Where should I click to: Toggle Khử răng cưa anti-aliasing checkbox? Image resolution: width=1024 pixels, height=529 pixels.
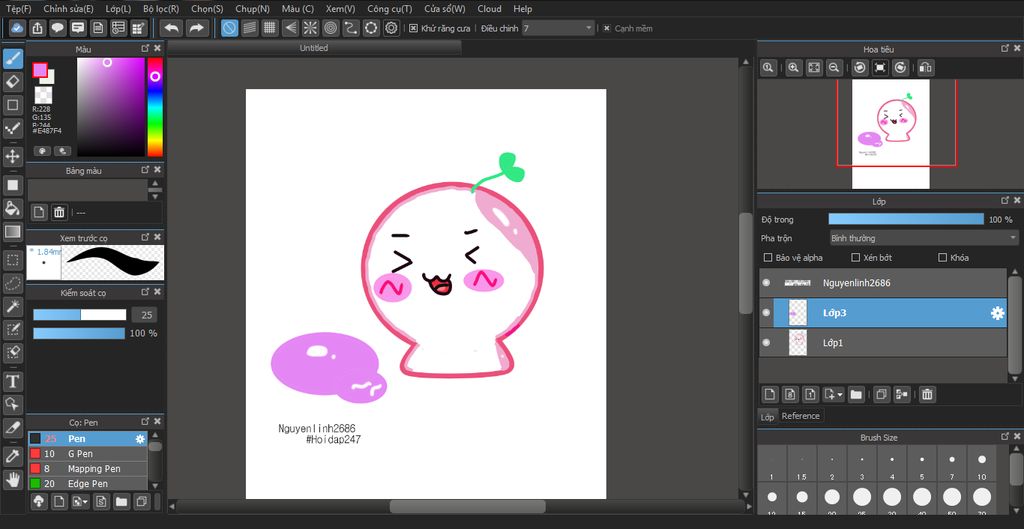click(413, 29)
